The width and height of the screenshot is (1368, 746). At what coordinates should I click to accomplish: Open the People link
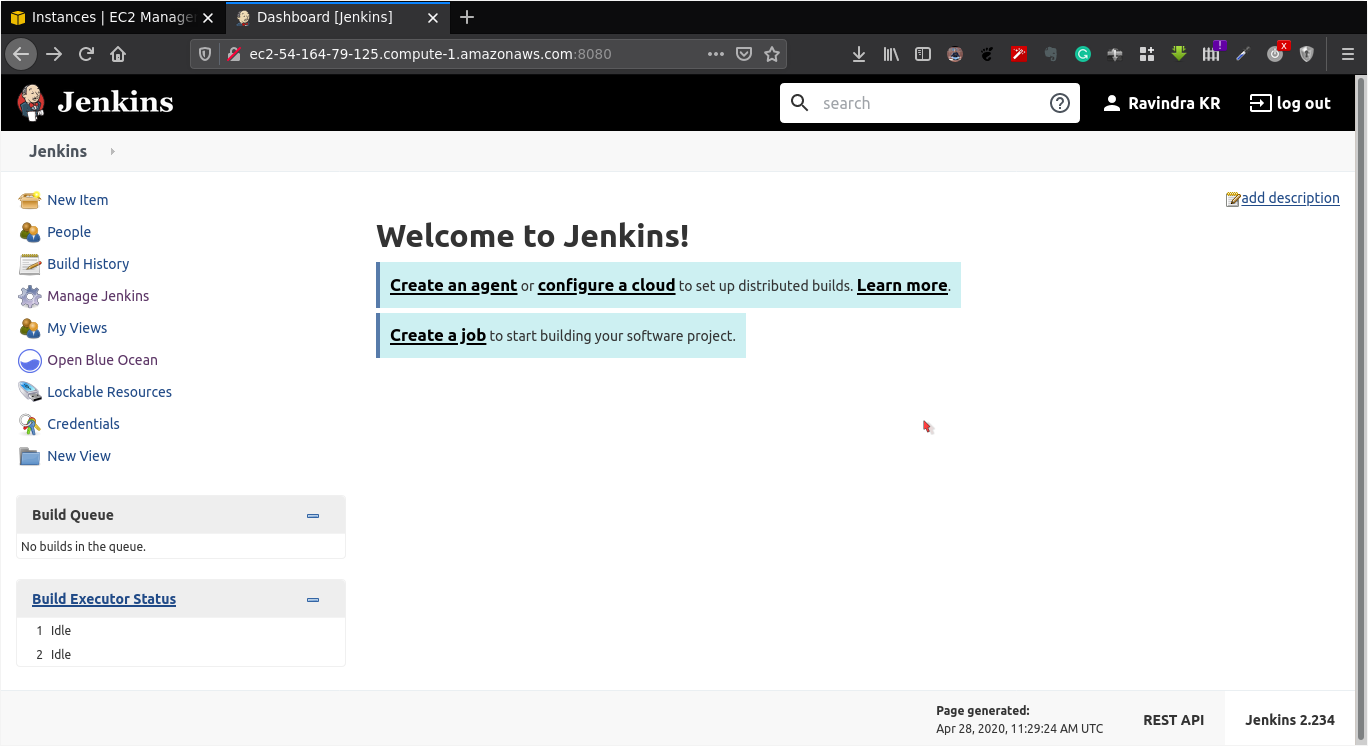(x=69, y=232)
